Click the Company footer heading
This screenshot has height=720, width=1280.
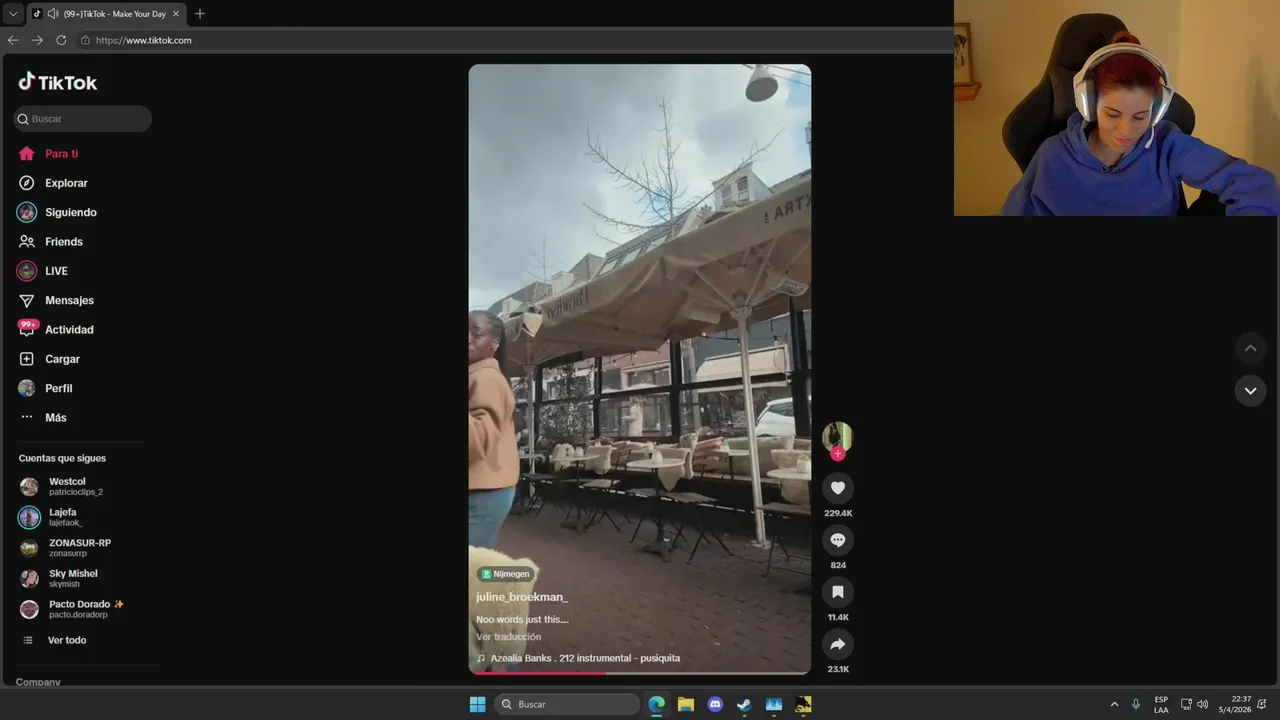click(38, 682)
